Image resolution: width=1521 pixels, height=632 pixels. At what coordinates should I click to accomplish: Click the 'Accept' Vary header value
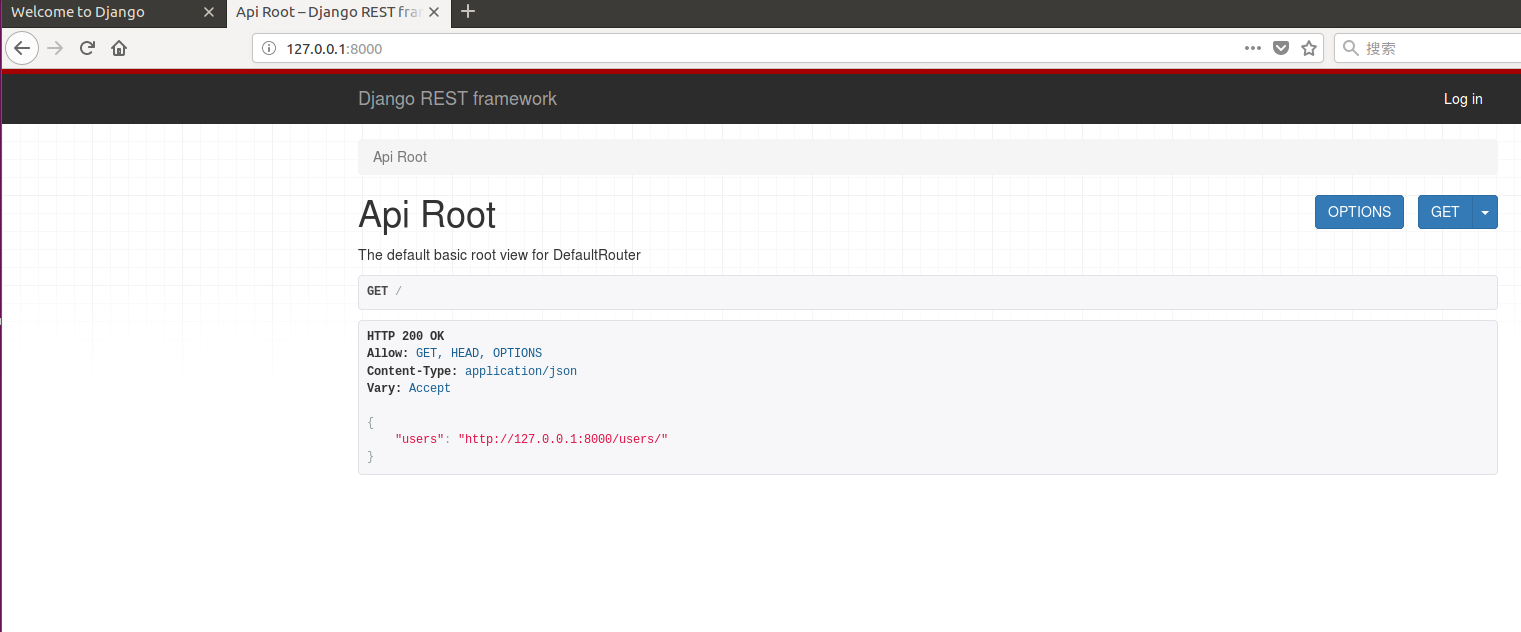(430, 388)
